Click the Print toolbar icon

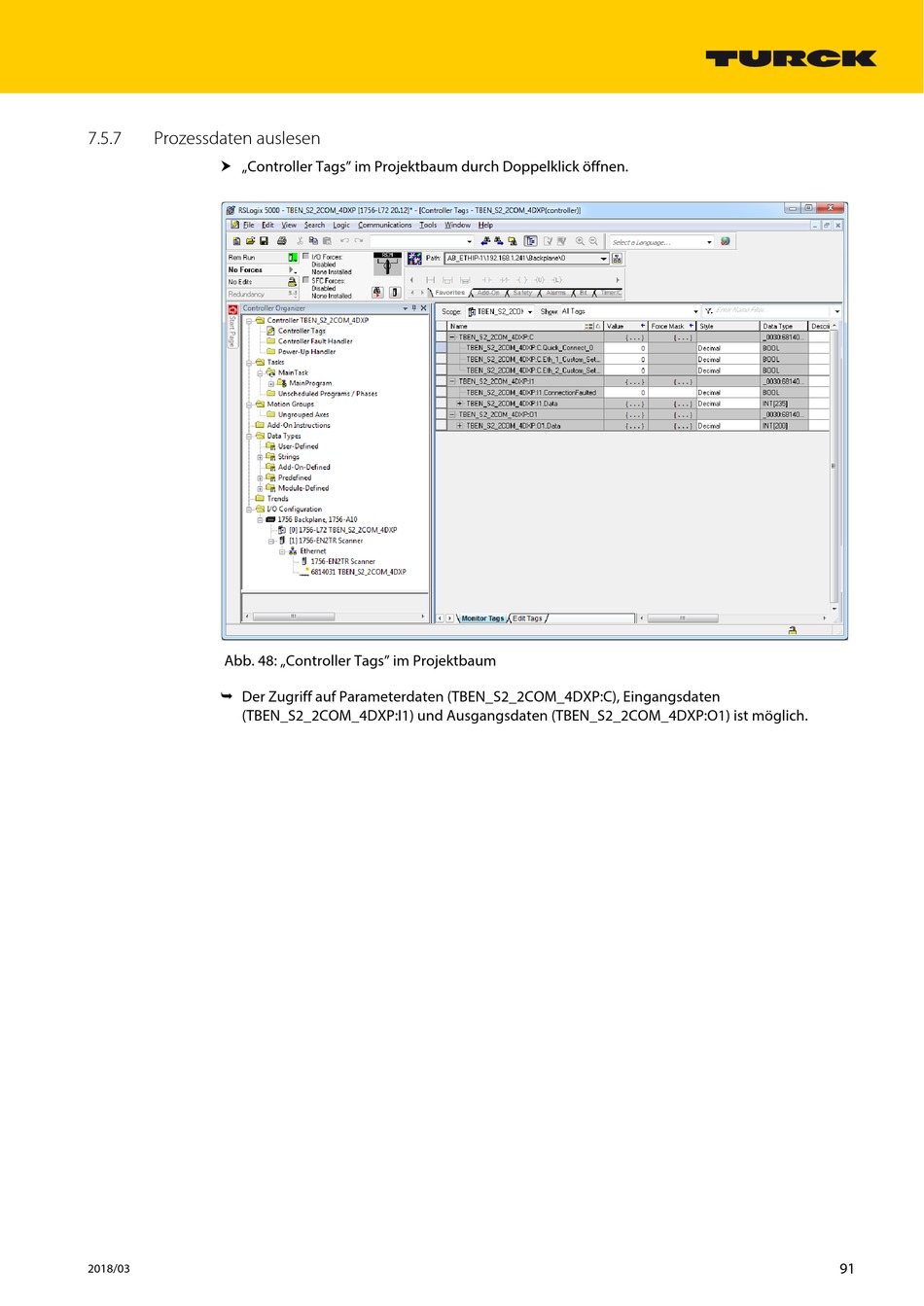282,241
